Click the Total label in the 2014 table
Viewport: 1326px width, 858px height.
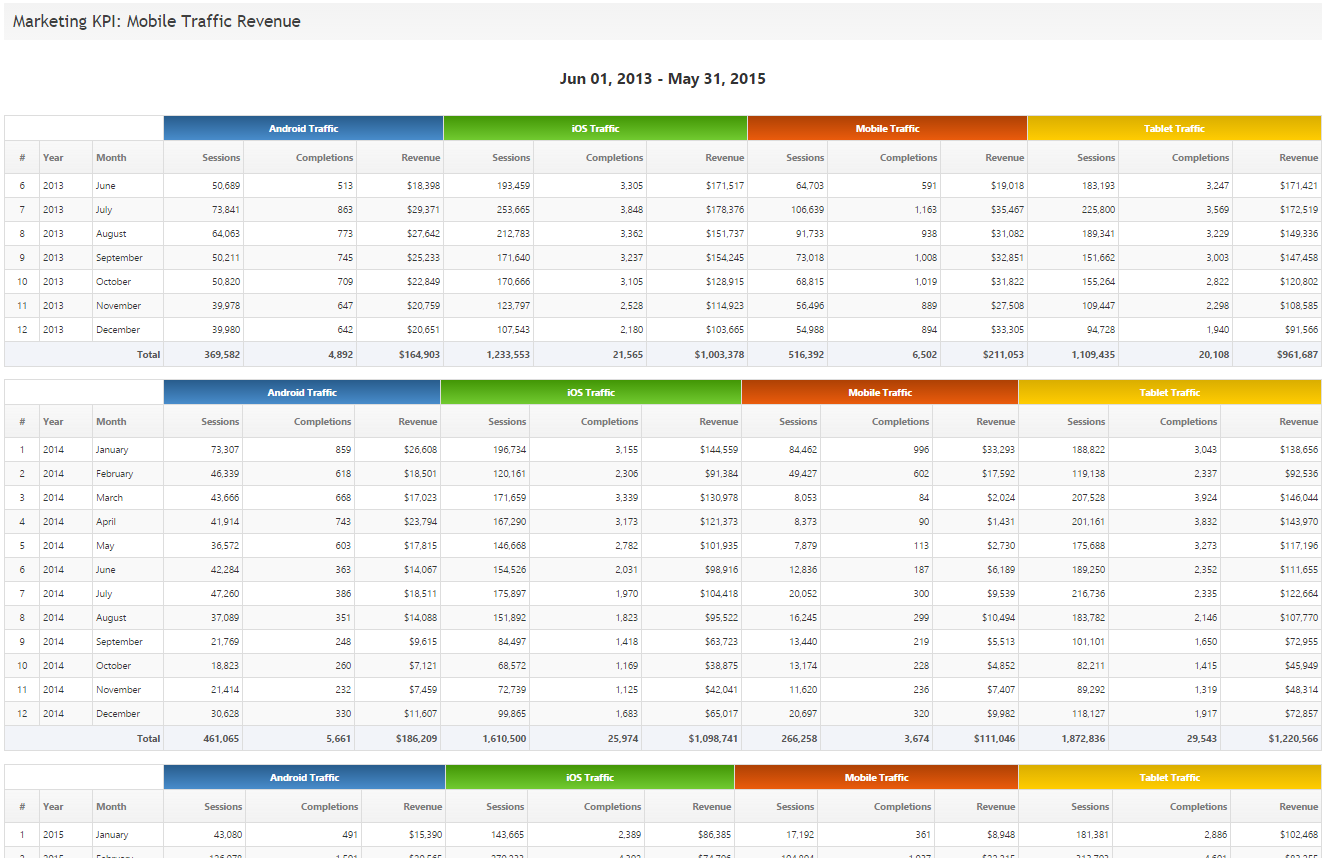tap(148, 739)
